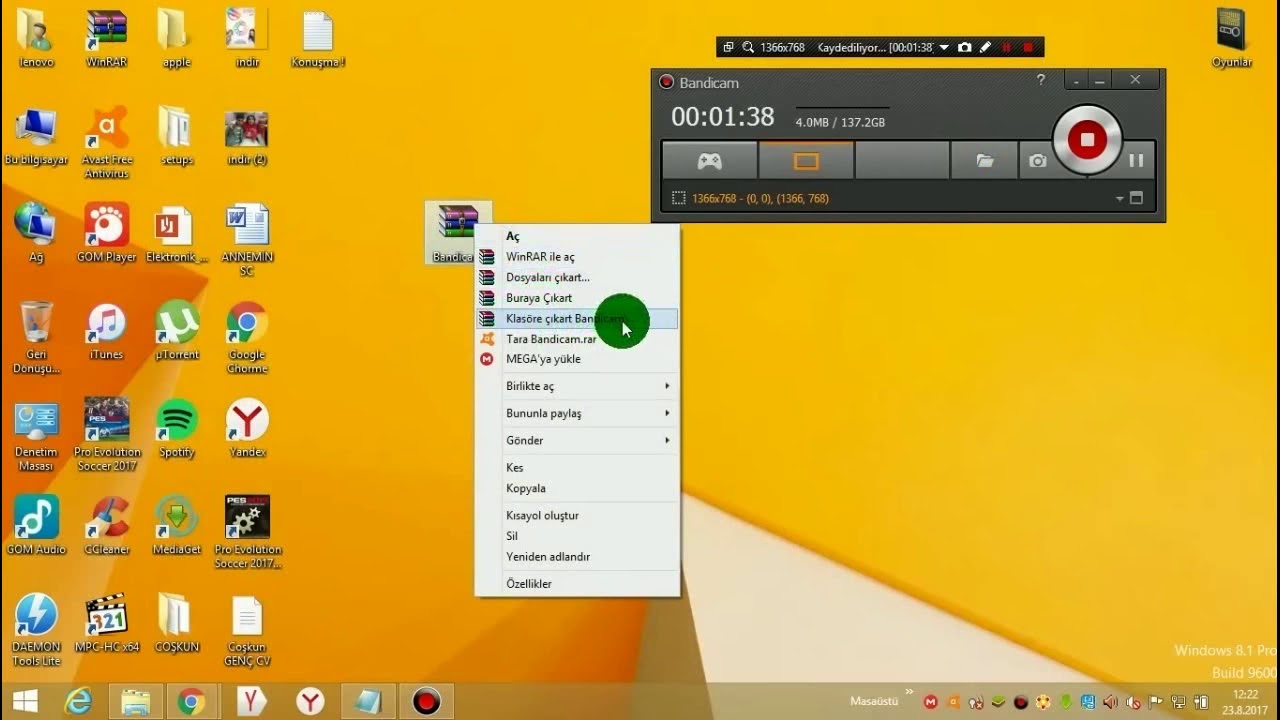This screenshot has height=720, width=1280.
Task: Select Bandicam game recording mode gamepad icon
Action: click(709, 160)
